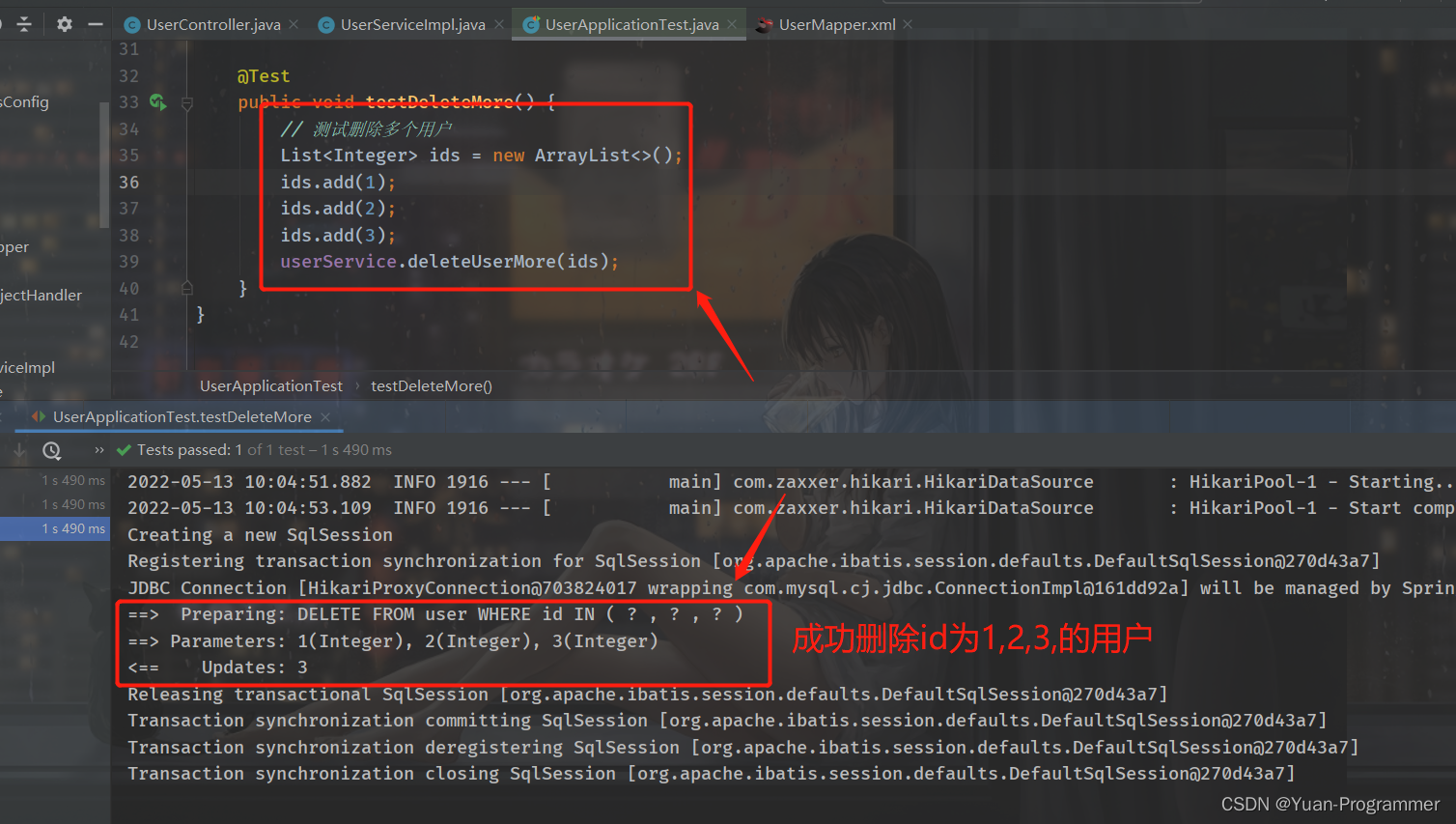Fold testDeleteMore method at line 33
Viewport: 1456px width, 824px height.
(187, 102)
